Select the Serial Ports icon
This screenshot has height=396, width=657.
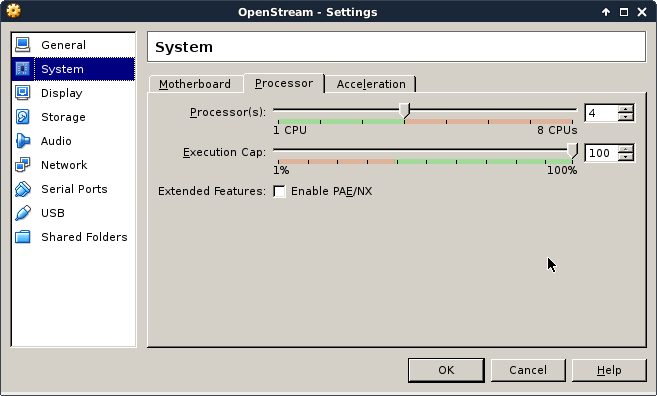tap(23, 189)
